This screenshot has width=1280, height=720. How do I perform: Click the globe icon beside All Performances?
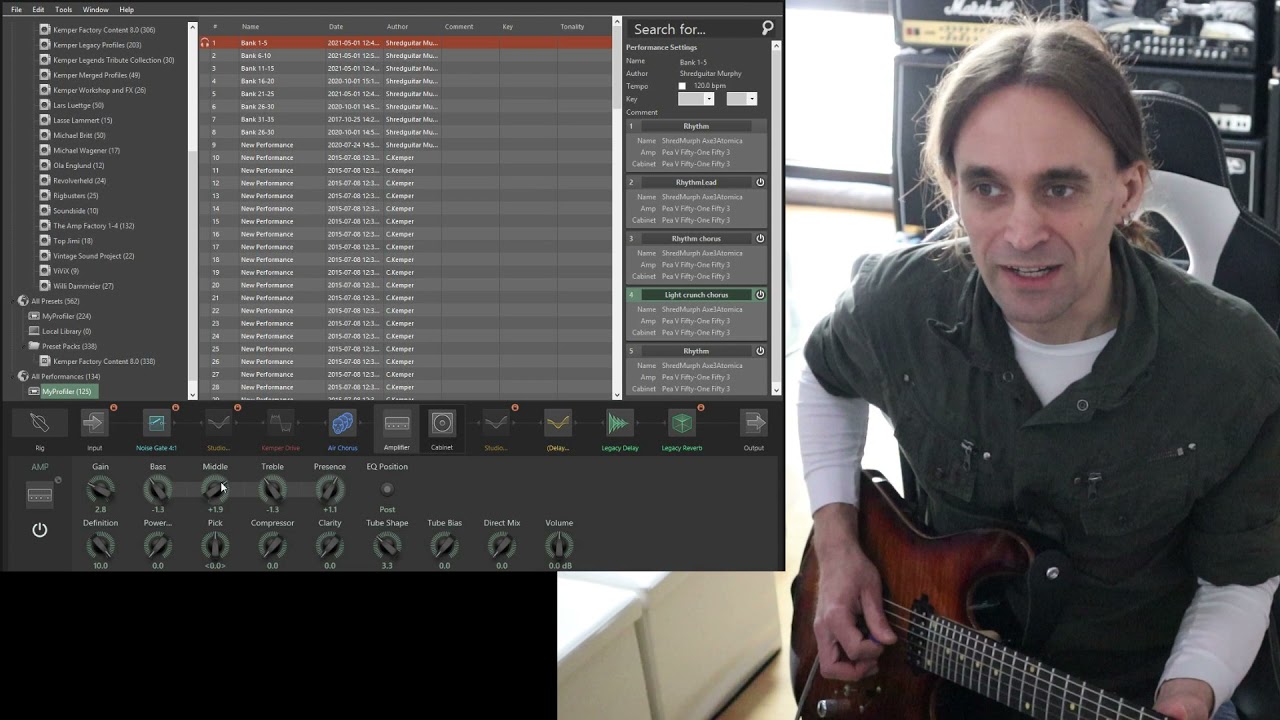tap(23, 377)
